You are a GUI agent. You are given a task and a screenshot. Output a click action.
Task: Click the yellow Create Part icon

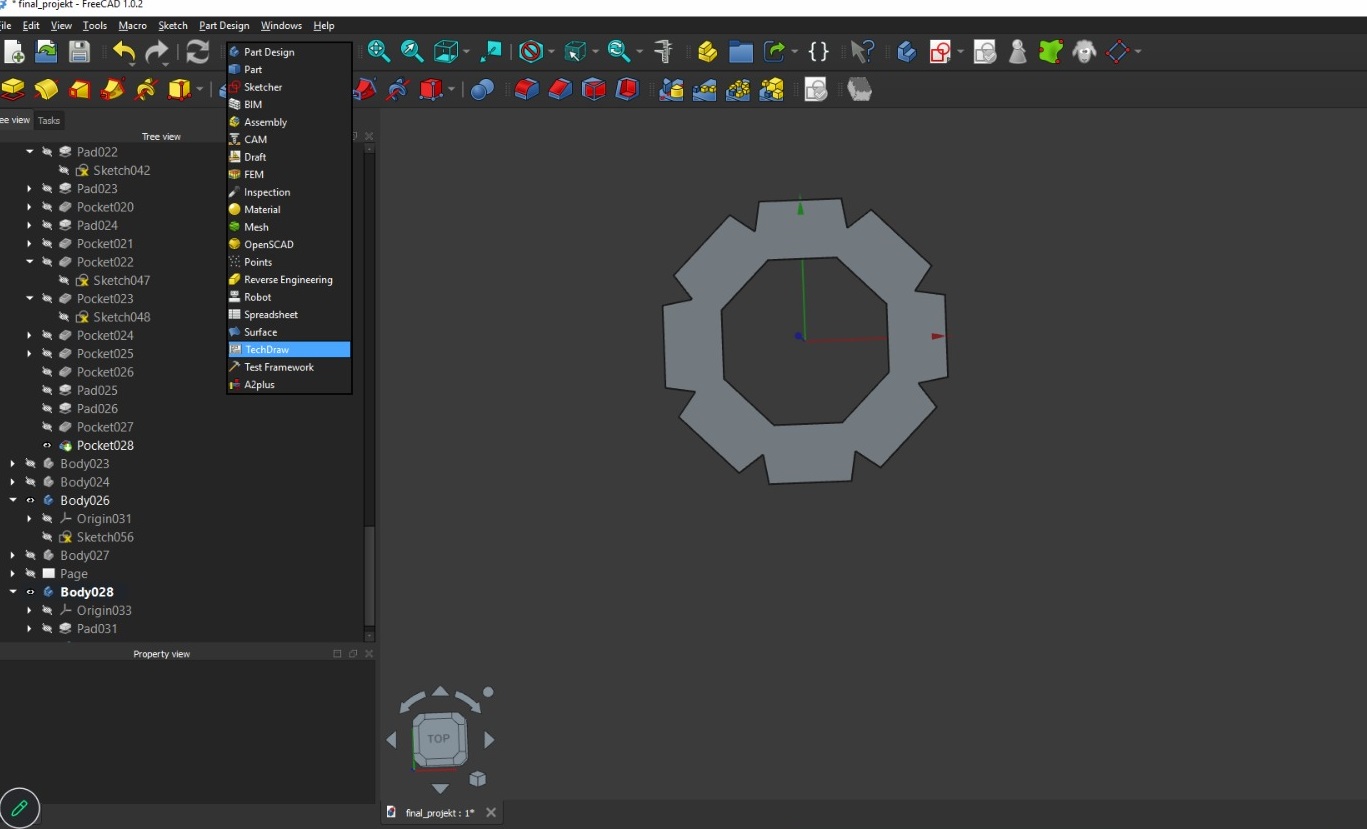[x=708, y=51]
